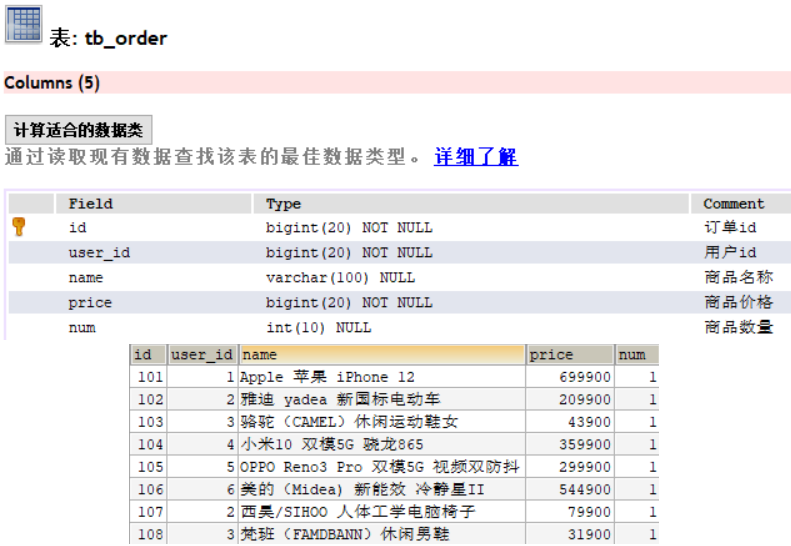The height and width of the screenshot is (546, 791).
Task: Click the price cell 299900
Action: coord(570,467)
